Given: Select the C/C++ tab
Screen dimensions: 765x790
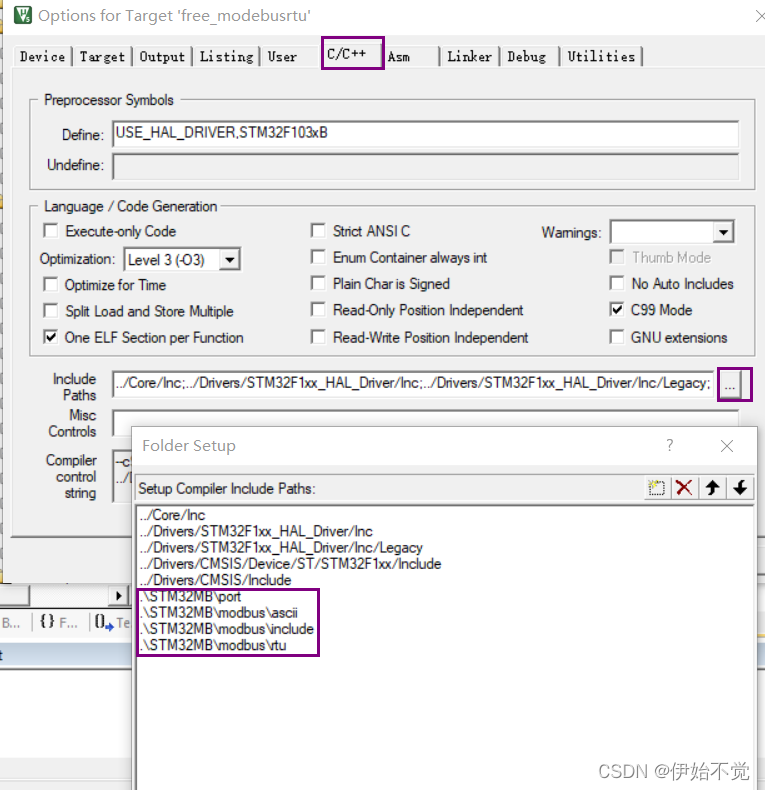Looking at the screenshot, I should (353, 53).
